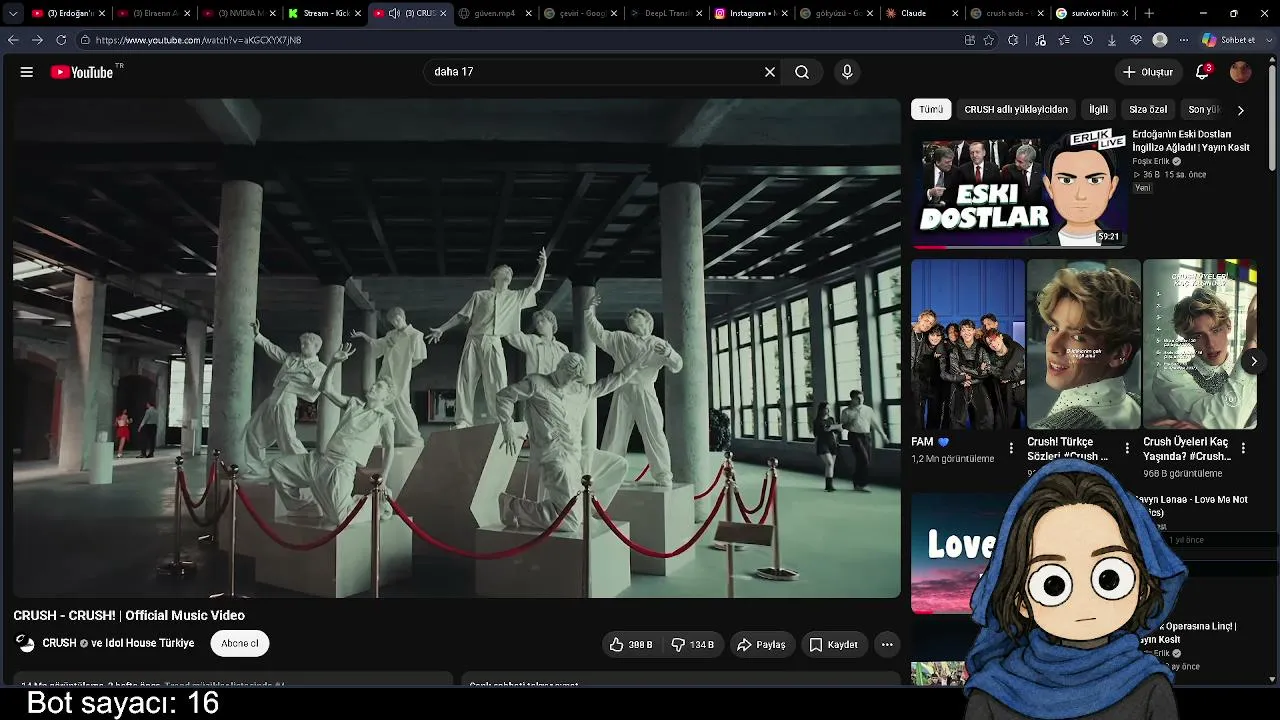Open the YouTube guide hamburger menu
The image size is (1280, 720).
[27, 72]
